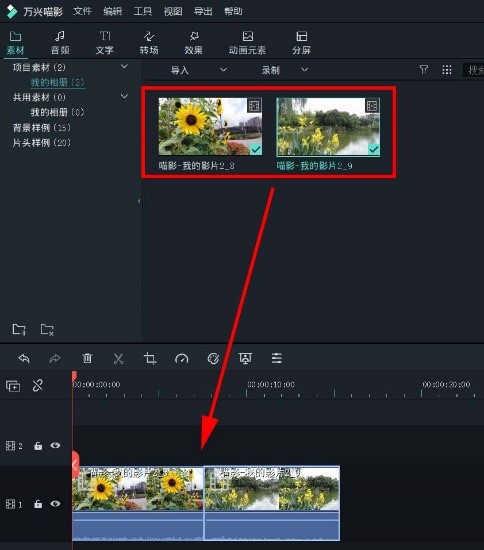484x550 pixels.
Task: Delete the selected folder
Action: pyautogui.click(x=47, y=329)
